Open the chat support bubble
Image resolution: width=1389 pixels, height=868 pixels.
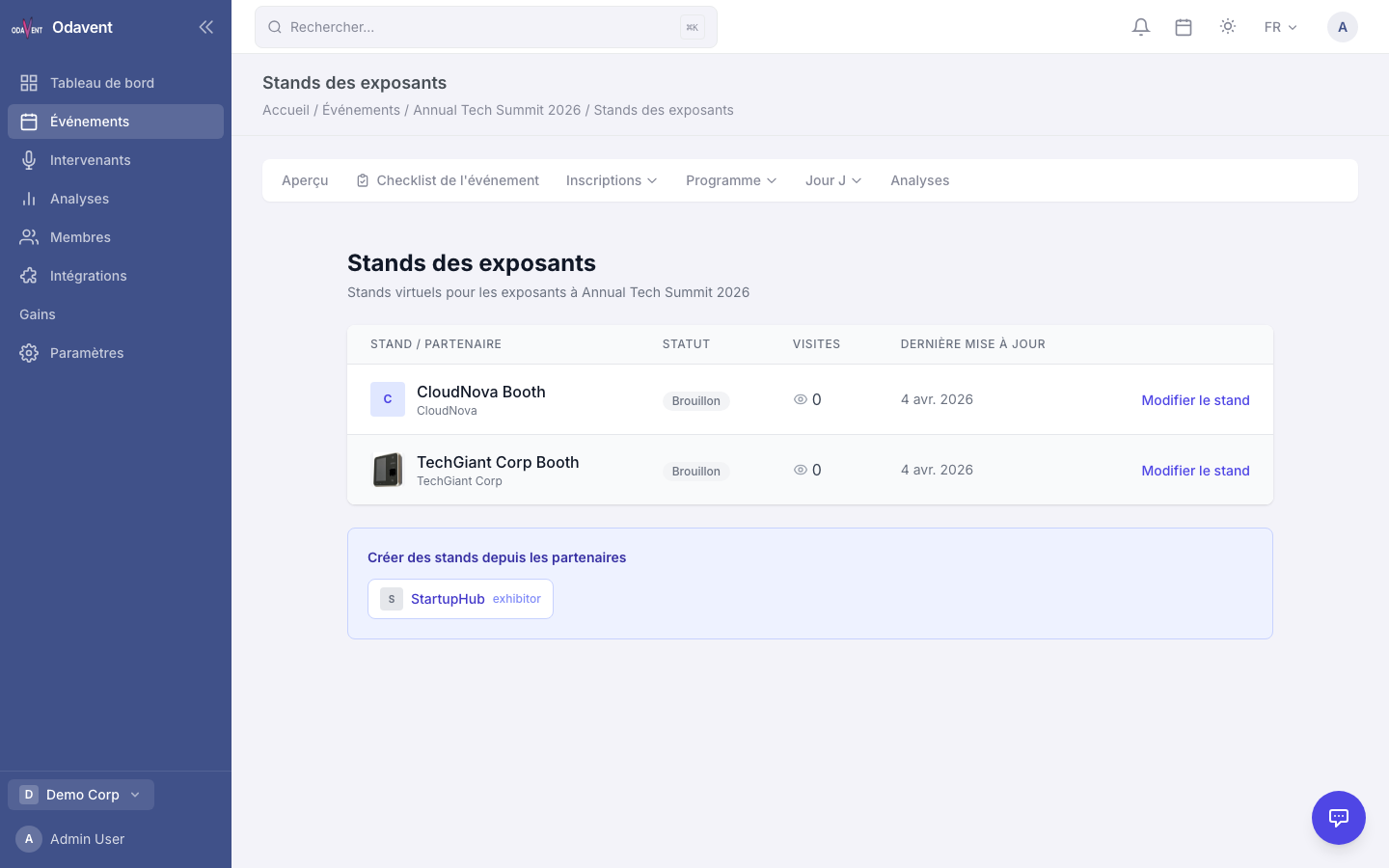point(1339,818)
